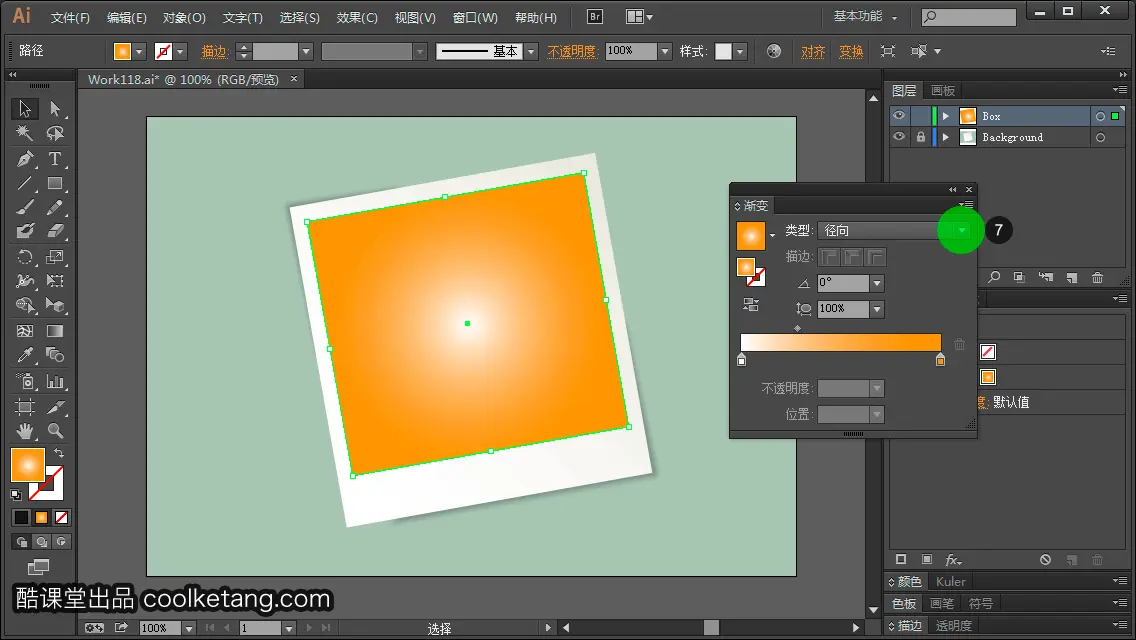The width and height of the screenshot is (1136, 640).
Task: Select the Eyedropper tool
Action: pyautogui.click(x=25, y=355)
